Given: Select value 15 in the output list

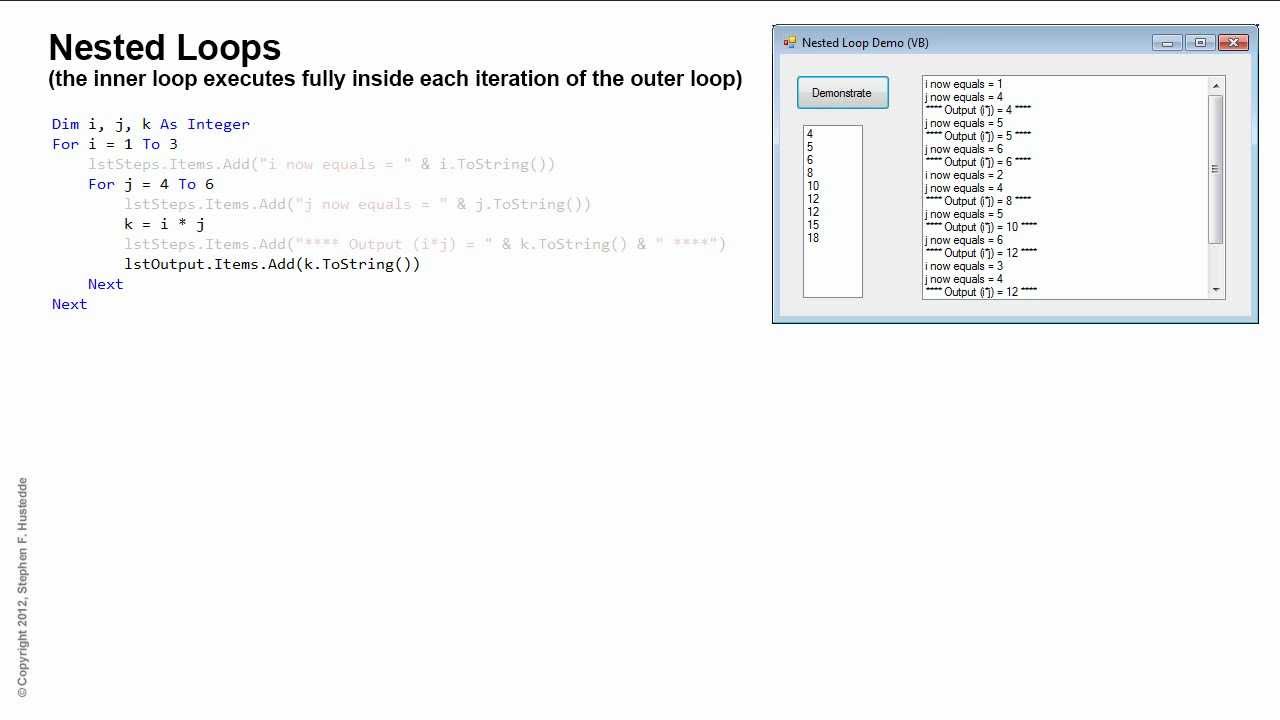Looking at the screenshot, I should pyautogui.click(x=833, y=225).
